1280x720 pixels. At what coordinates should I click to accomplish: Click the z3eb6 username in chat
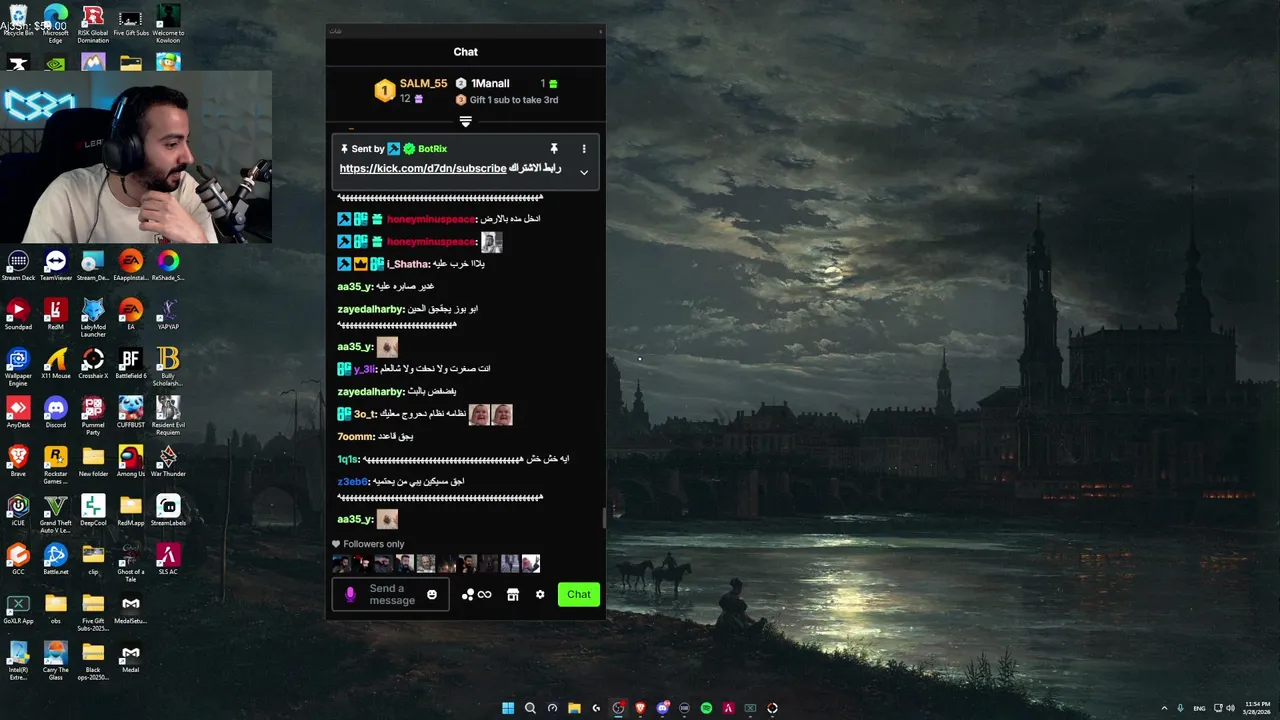(352, 482)
